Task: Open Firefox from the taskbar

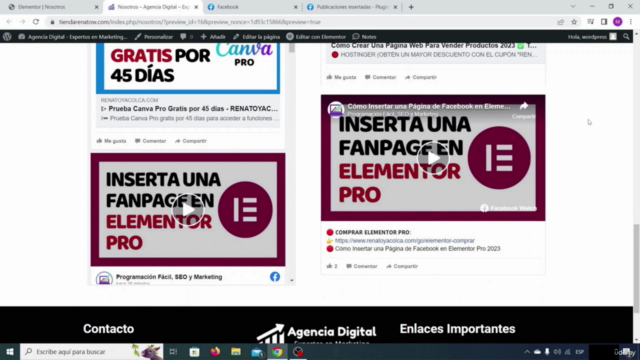Action: click(215, 351)
